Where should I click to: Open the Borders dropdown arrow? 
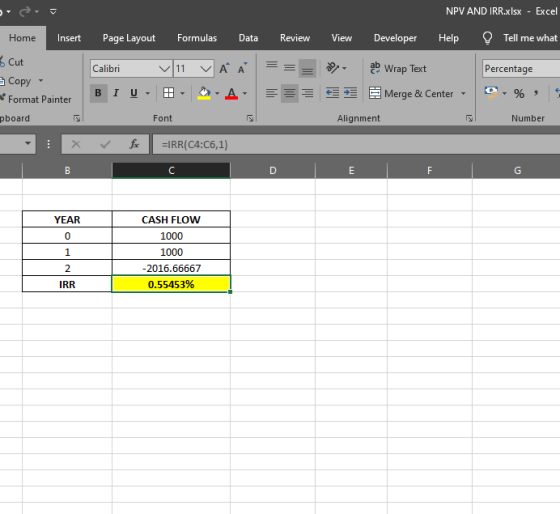coord(182,94)
